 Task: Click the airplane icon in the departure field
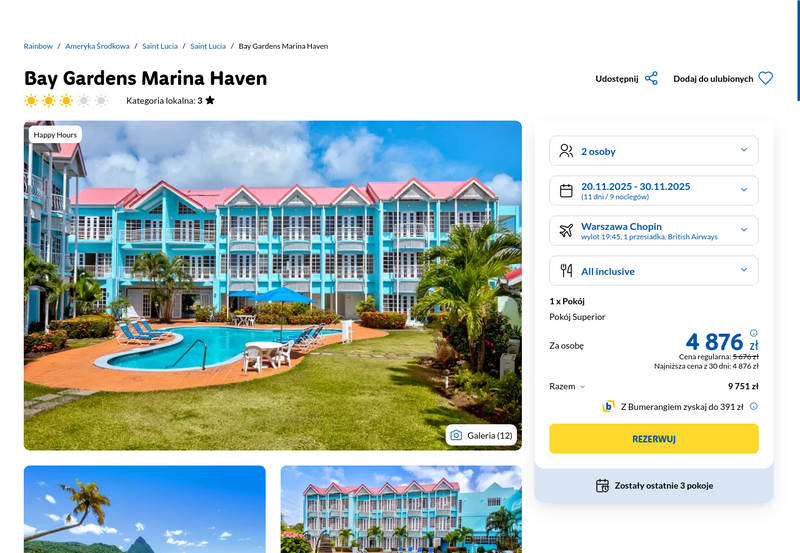point(566,230)
